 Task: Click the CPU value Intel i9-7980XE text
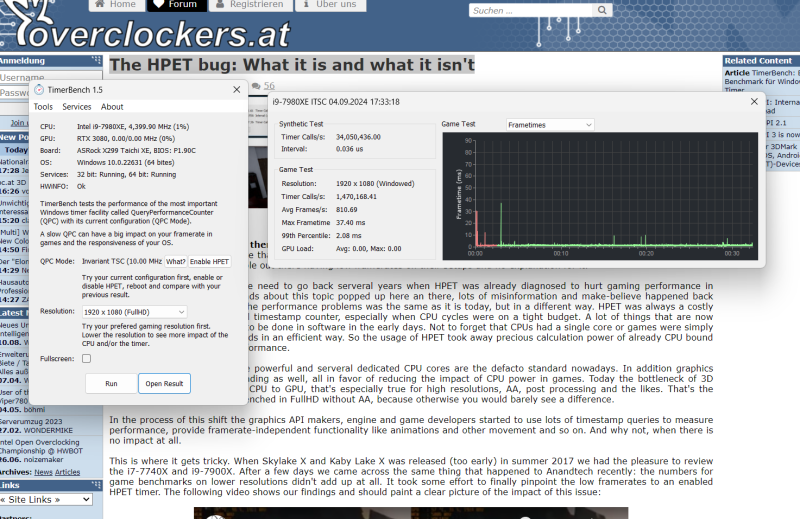tap(133, 127)
